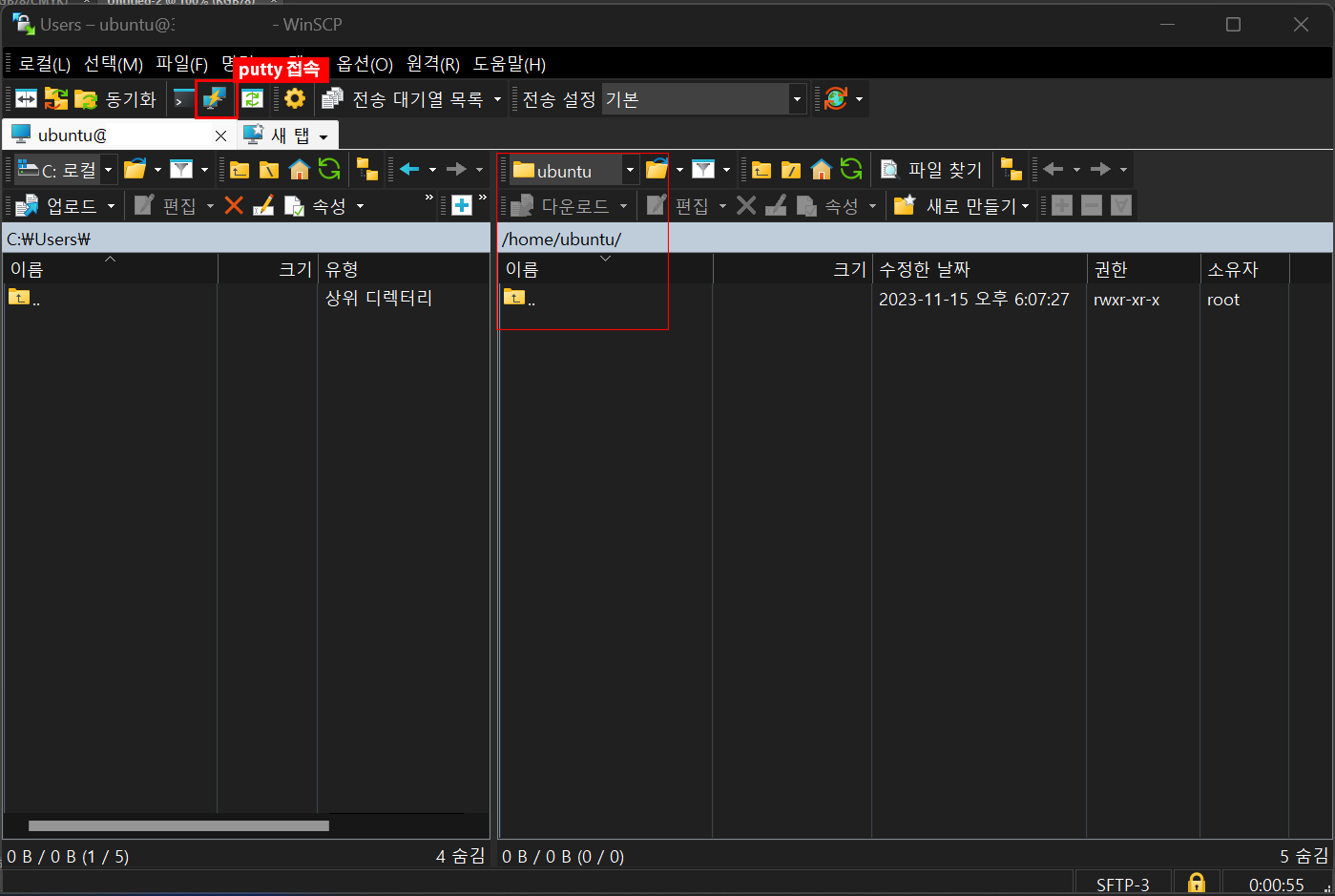The image size is (1335, 896).
Task: Click local panel filter icon
Action: (x=181, y=170)
